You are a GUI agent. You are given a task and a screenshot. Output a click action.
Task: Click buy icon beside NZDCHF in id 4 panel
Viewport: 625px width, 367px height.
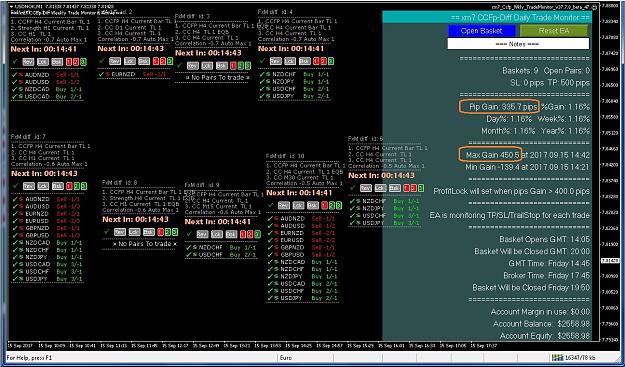point(268,74)
